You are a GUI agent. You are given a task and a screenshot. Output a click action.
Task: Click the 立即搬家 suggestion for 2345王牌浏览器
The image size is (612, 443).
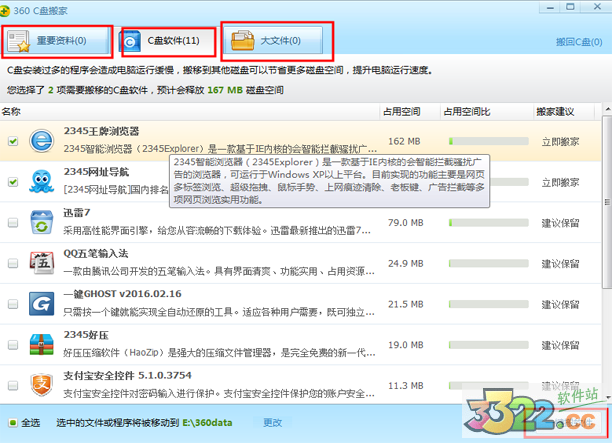pyautogui.click(x=560, y=142)
